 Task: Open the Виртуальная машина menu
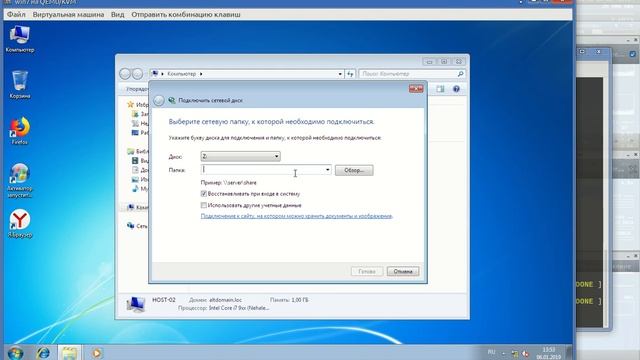pos(68,14)
